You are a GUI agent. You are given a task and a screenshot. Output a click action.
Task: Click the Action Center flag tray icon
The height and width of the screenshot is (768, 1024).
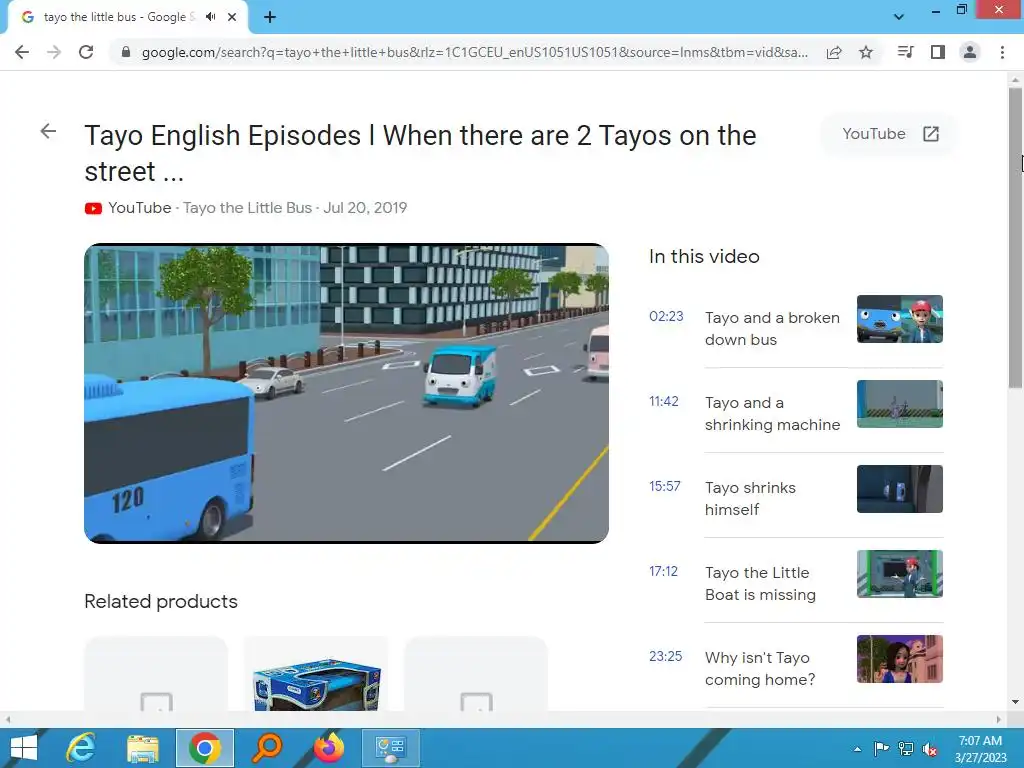tap(881, 748)
